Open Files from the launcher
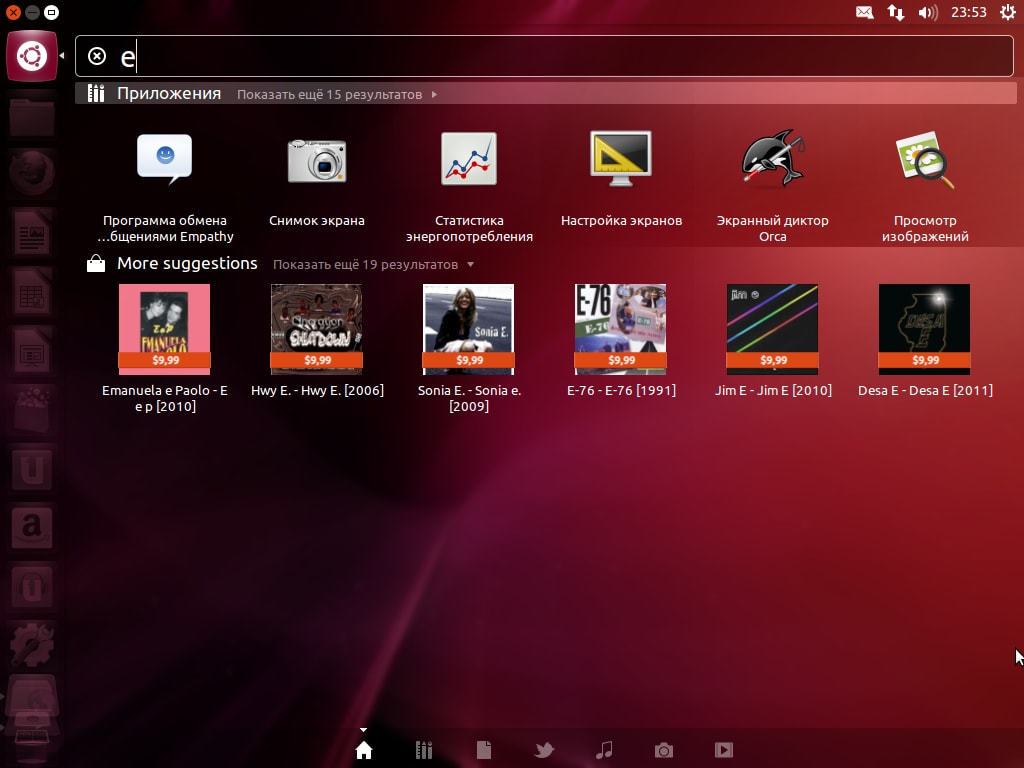Image resolution: width=1024 pixels, height=768 pixels. pyautogui.click(x=31, y=118)
